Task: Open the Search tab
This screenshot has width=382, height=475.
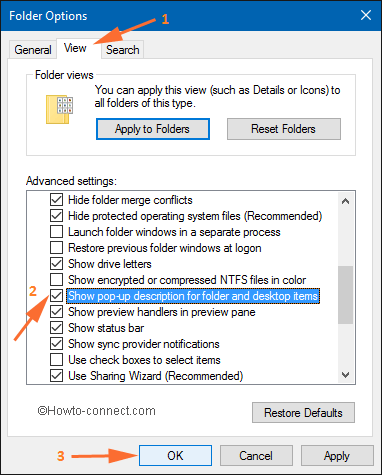Action: click(122, 50)
